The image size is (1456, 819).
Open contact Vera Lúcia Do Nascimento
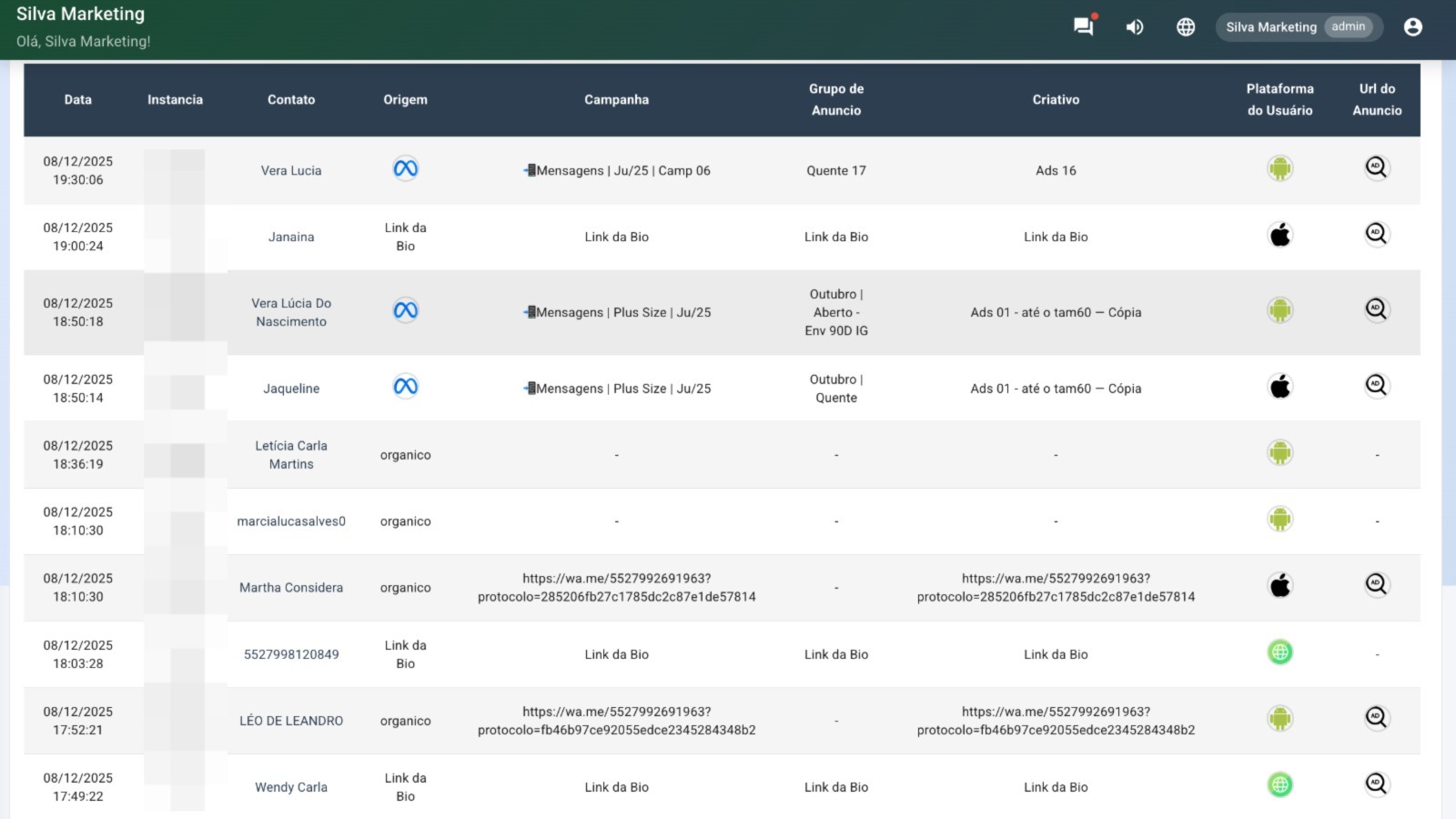(x=291, y=312)
